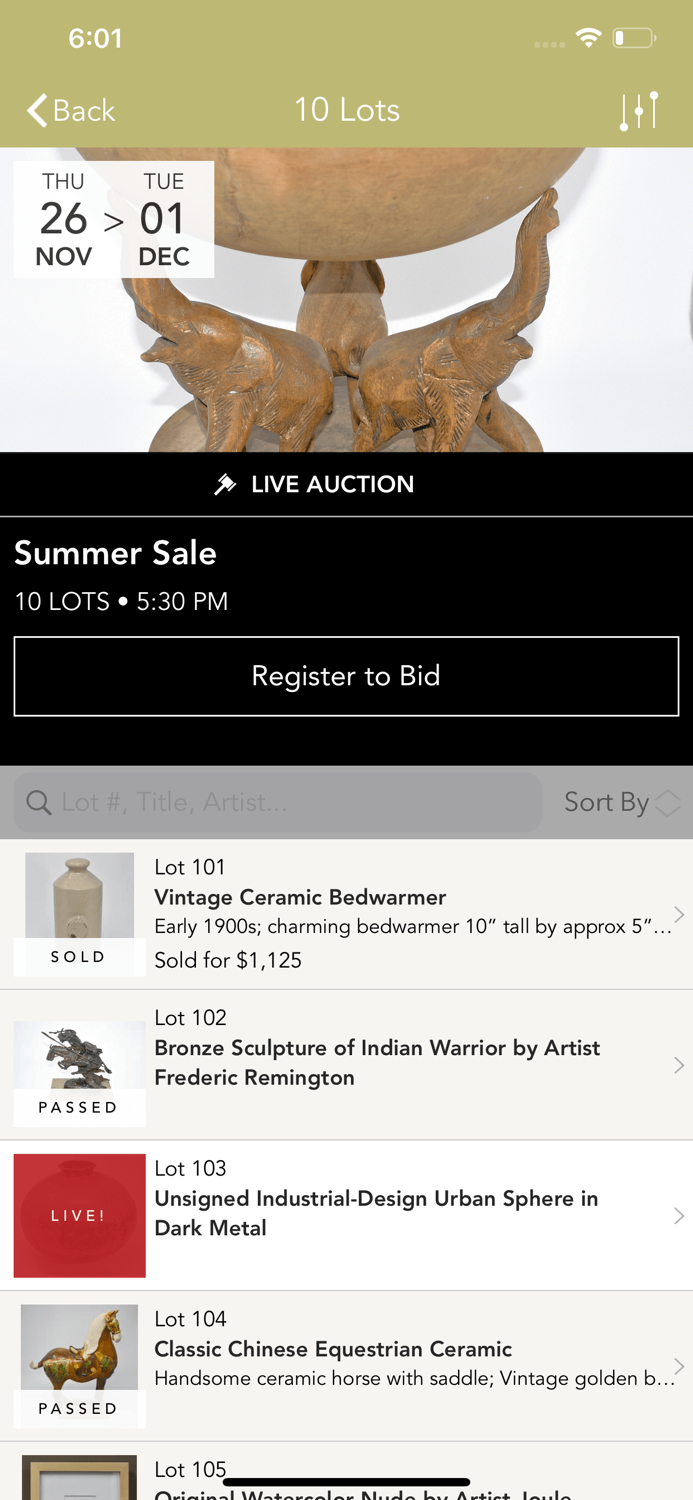Click the diamond icon next to Sort By

click(x=666, y=802)
